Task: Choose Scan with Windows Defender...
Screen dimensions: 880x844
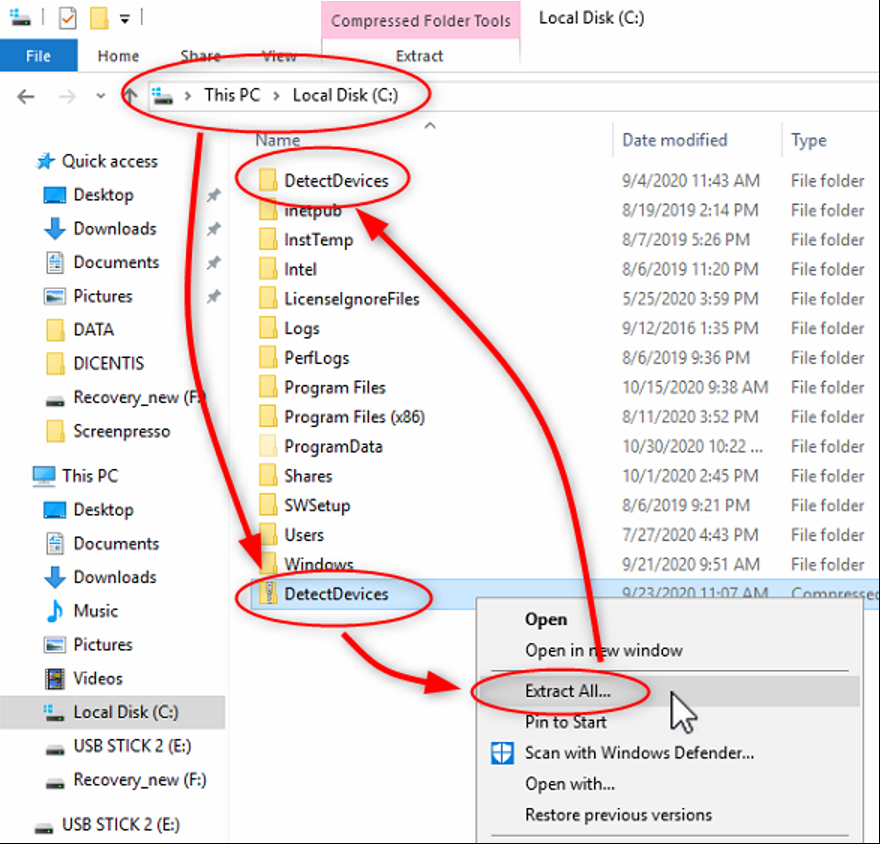Action: click(x=639, y=753)
